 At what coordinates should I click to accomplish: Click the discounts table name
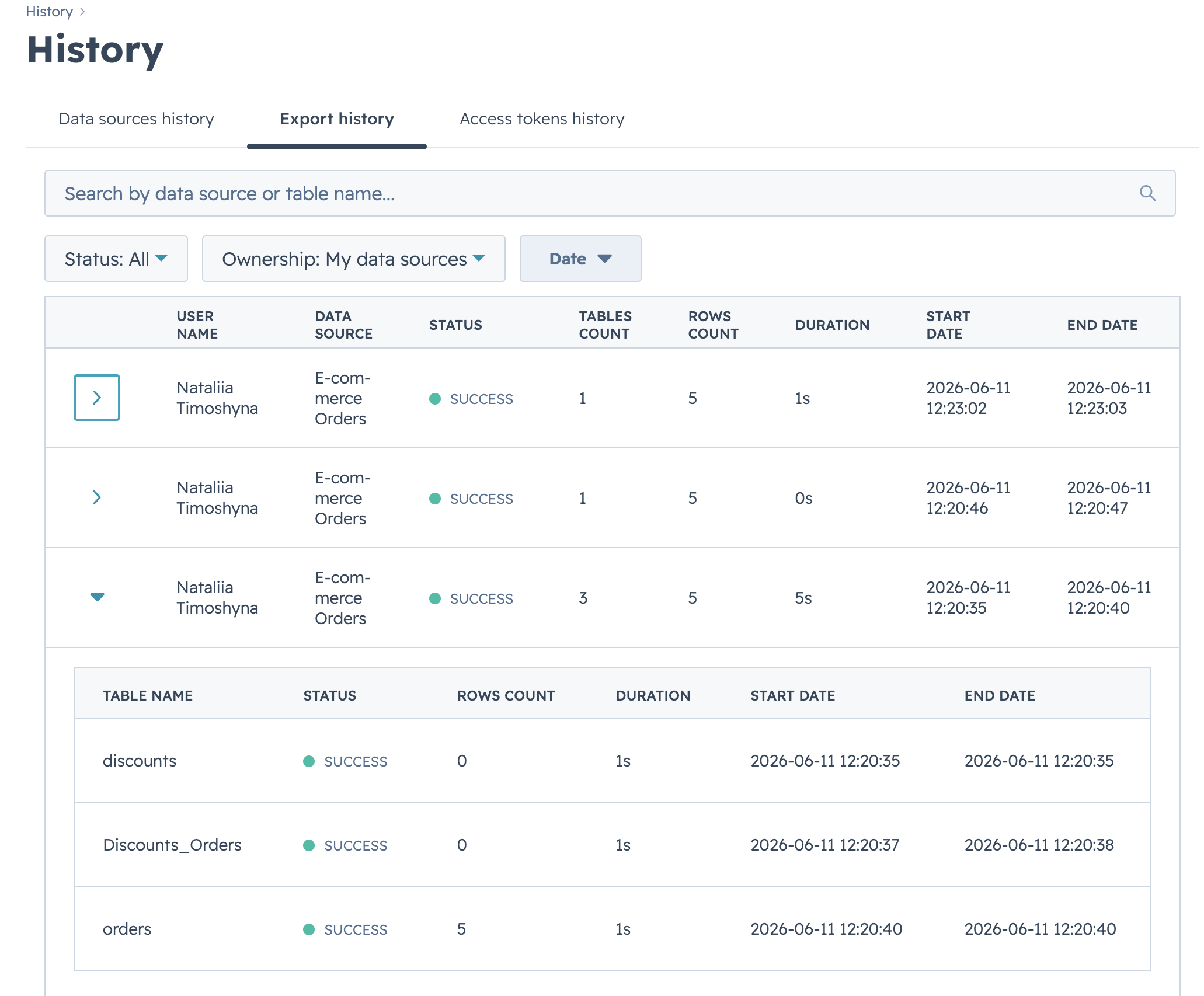pos(140,761)
